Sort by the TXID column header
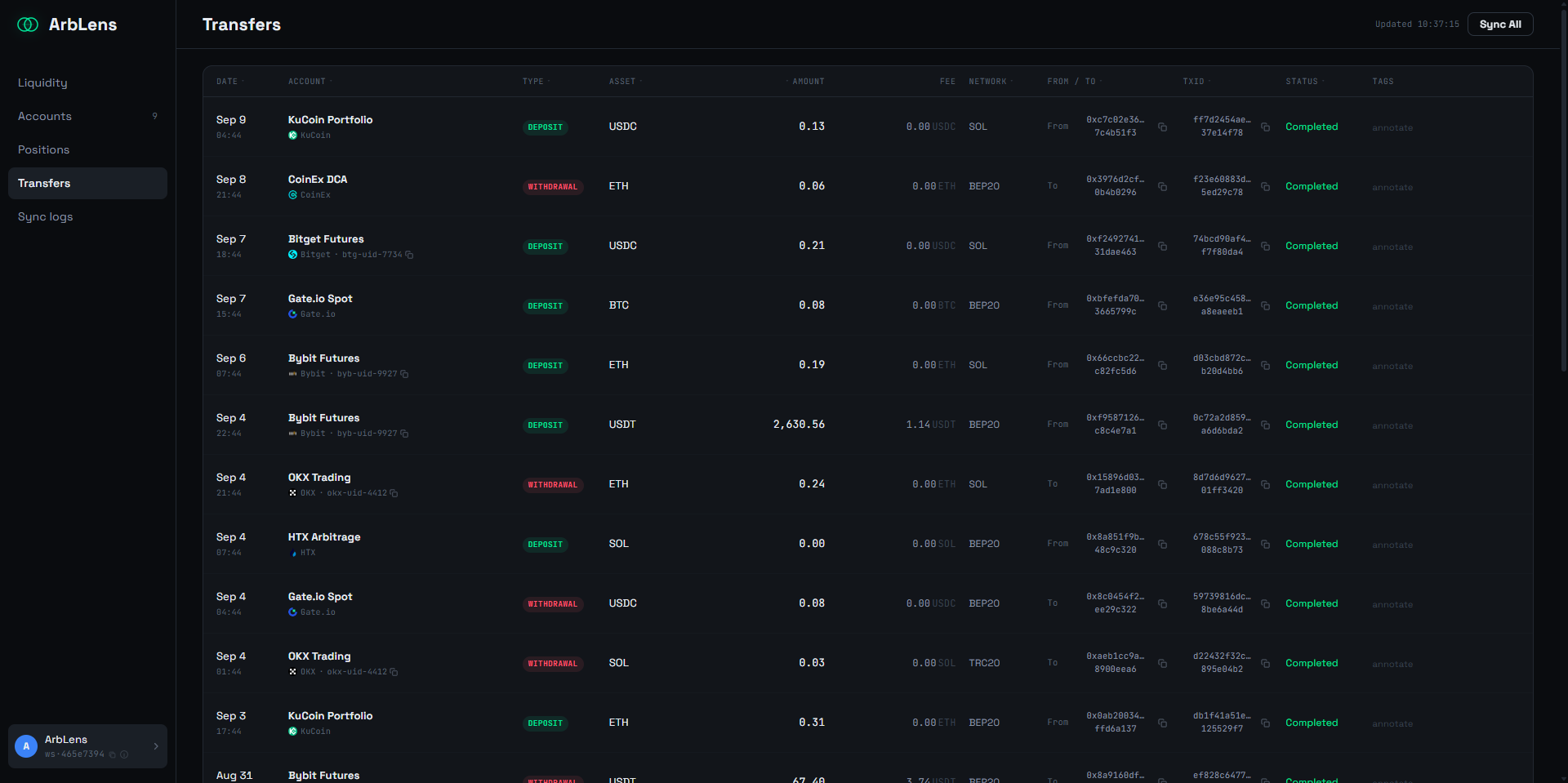The height and width of the screenshot is (783, 1568). point(1196,82)
